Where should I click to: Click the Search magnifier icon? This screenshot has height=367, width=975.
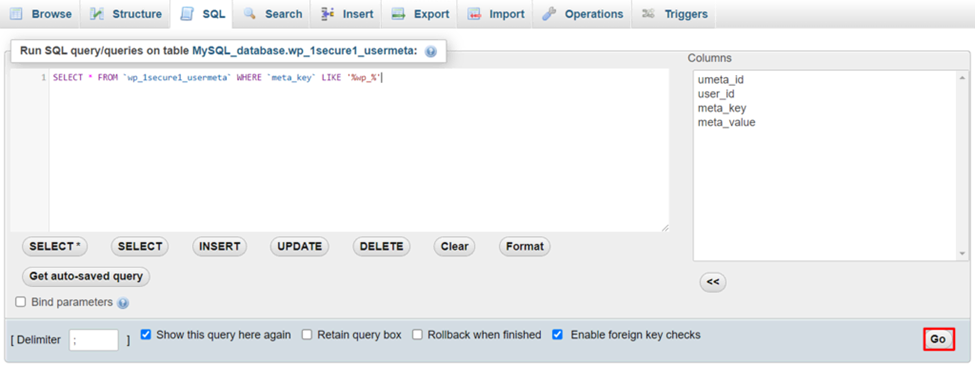click(x=250, y=14)
